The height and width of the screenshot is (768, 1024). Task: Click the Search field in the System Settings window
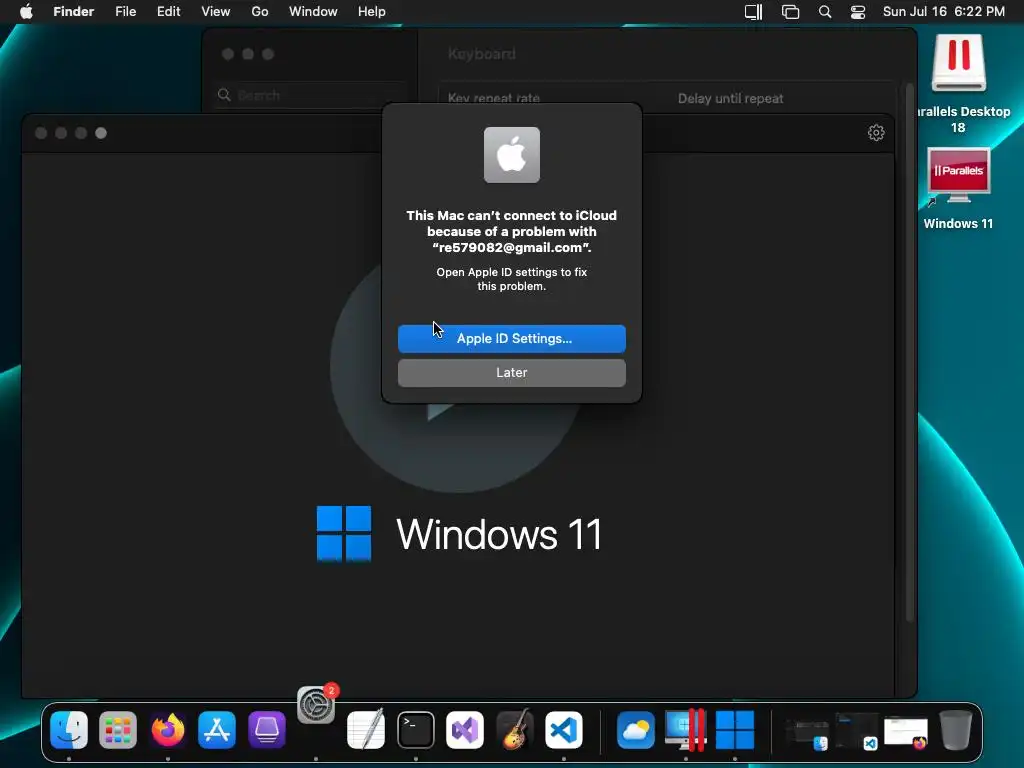coord(313,95)
